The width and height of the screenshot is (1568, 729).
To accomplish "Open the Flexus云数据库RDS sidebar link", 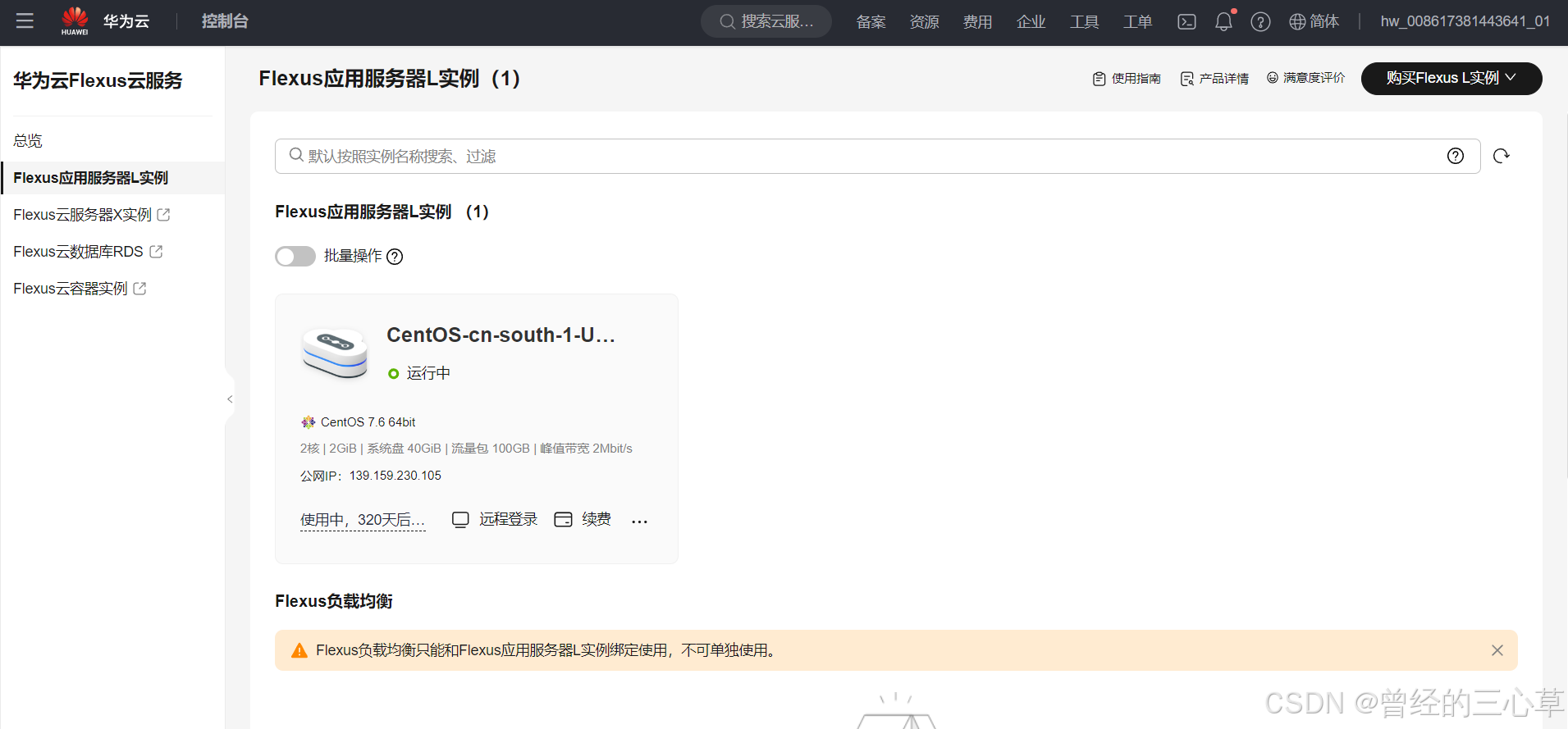I will pyautogui.click(x=78, y=252).
